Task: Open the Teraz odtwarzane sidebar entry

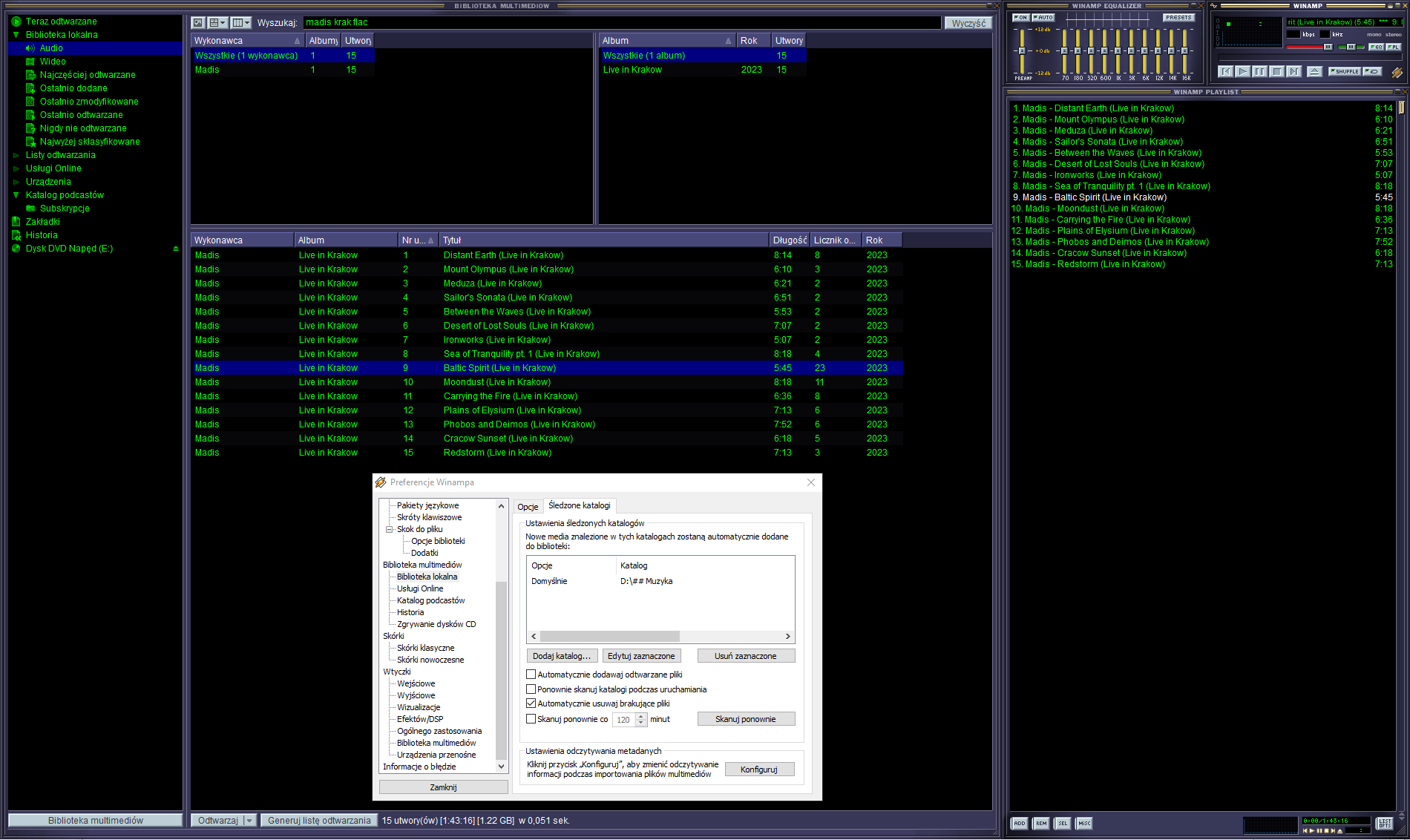Action: tap(61, 22)
